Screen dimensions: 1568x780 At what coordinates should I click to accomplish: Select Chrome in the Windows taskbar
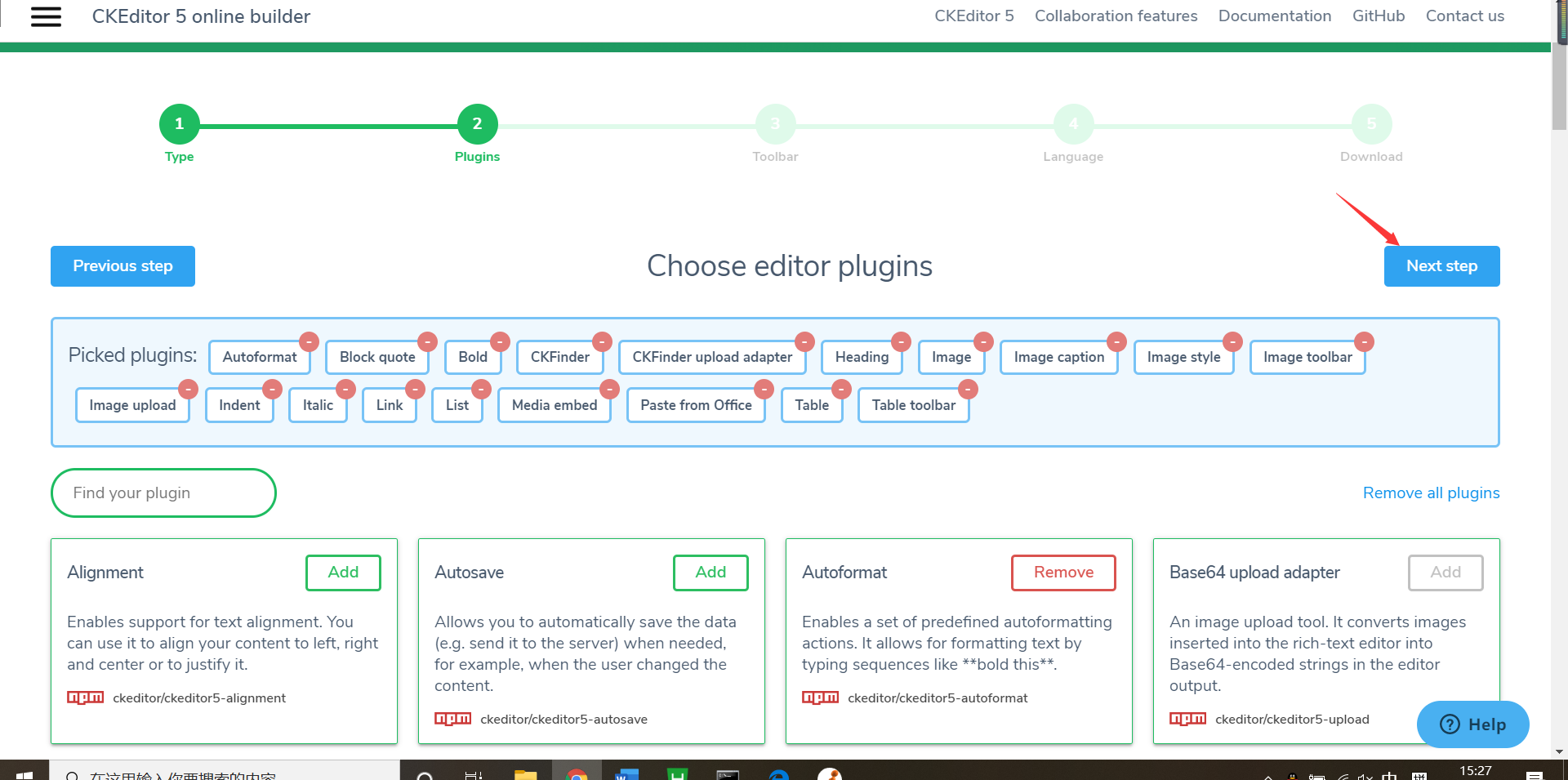pos(578,774)
